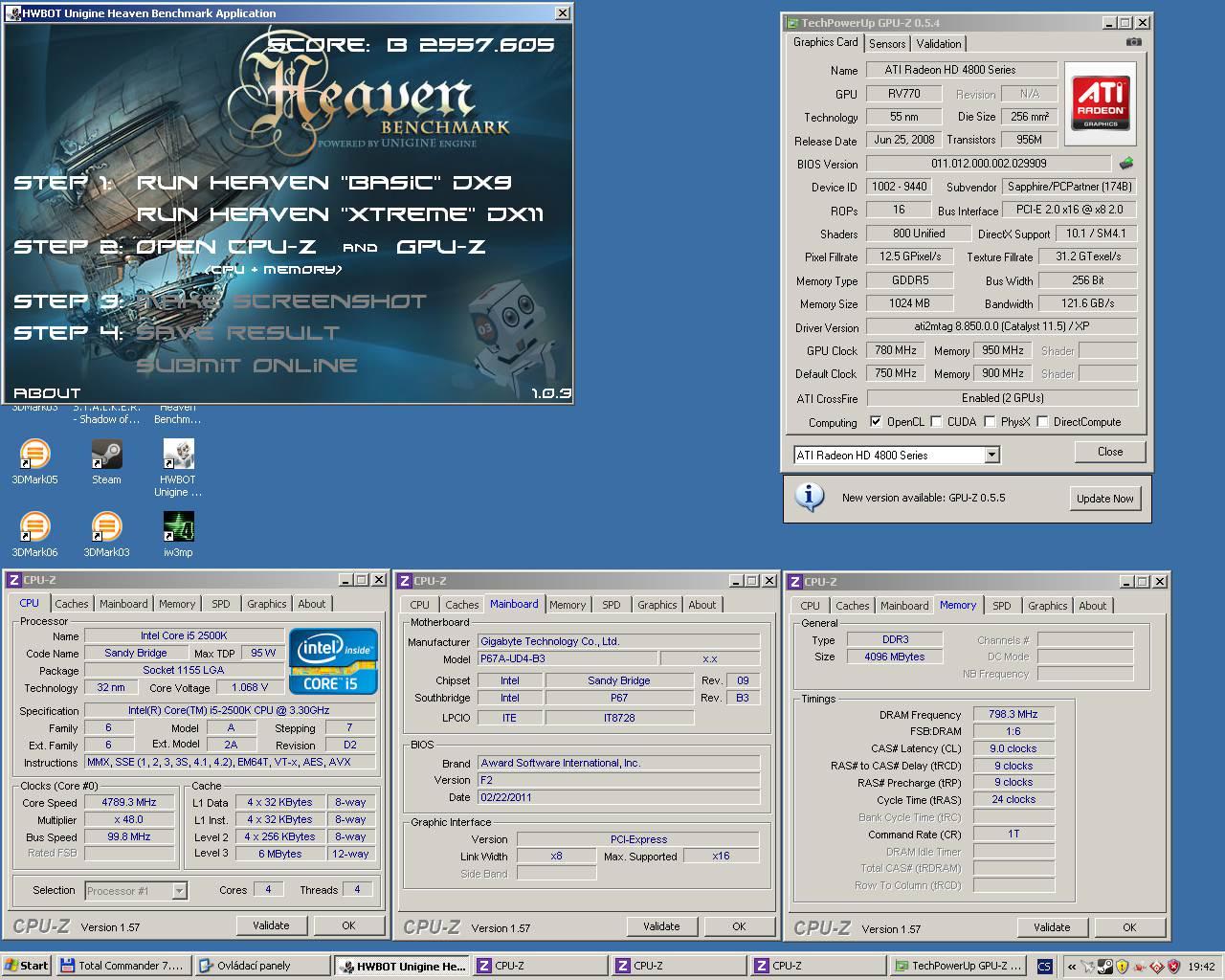
Task: Click OK in the CPU-Z Memory window
Action: [x=1129, y=927]
